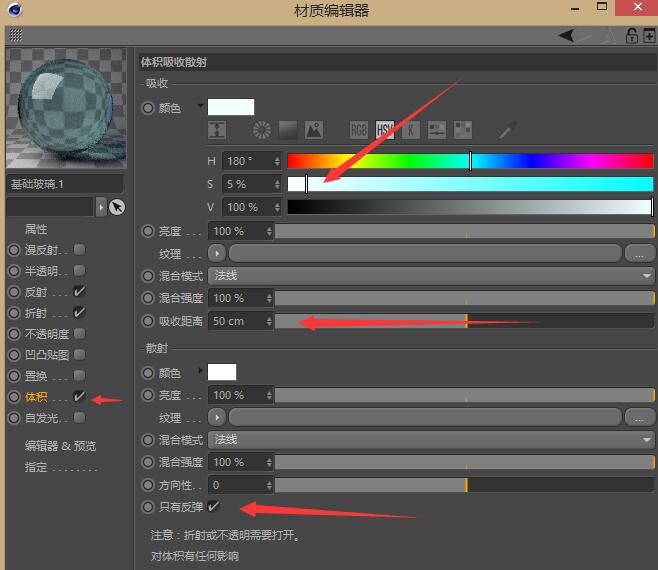This screenshot has height=570, width=658.
Task: Select the 折射 channel in list
Action: point(36,313)
